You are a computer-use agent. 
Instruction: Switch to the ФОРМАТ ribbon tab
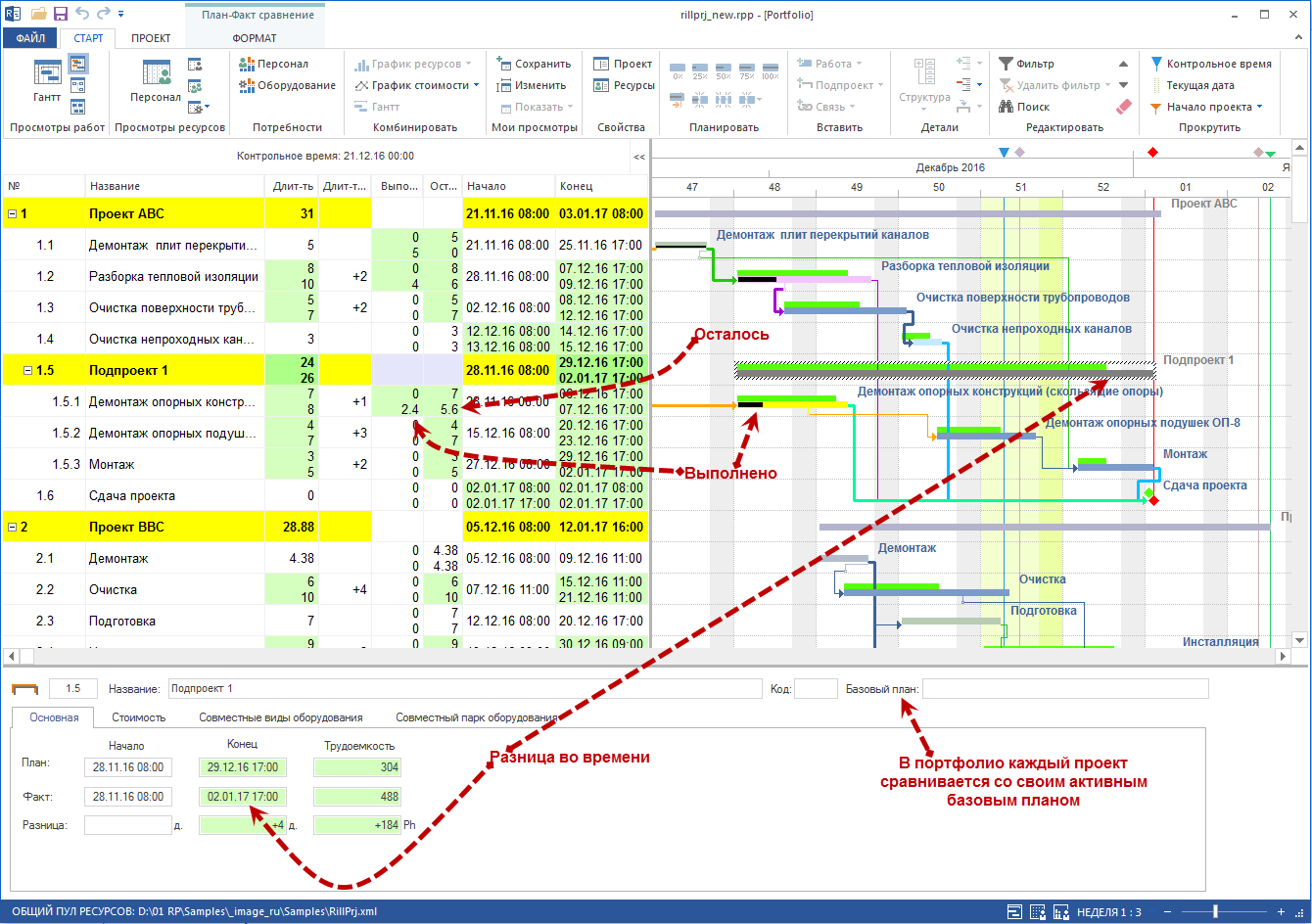255,38
